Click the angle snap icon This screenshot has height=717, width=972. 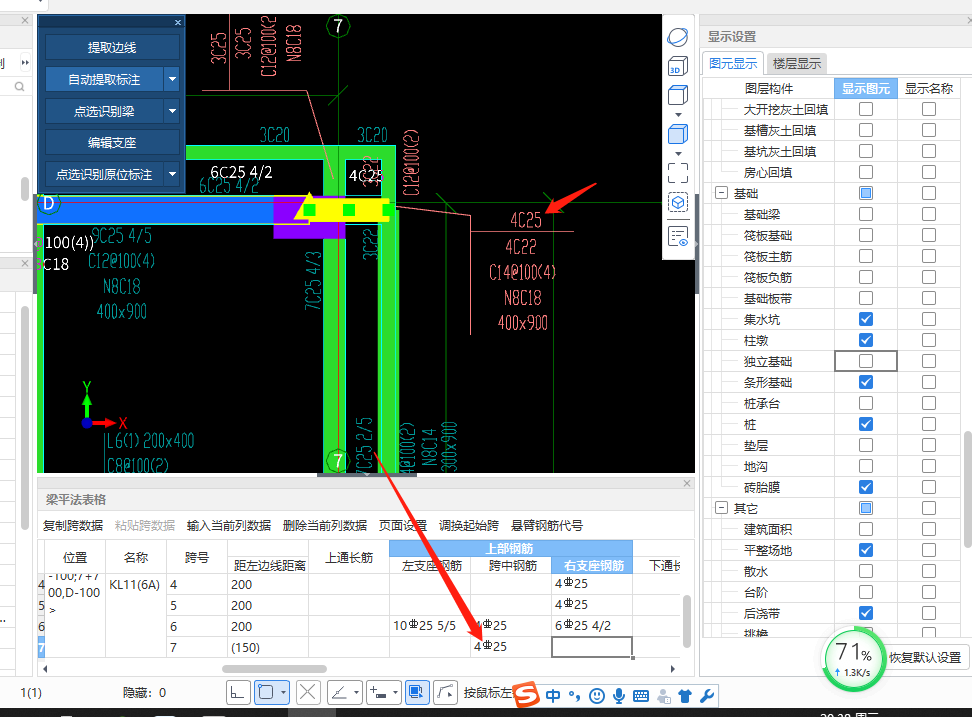(339, 692)
